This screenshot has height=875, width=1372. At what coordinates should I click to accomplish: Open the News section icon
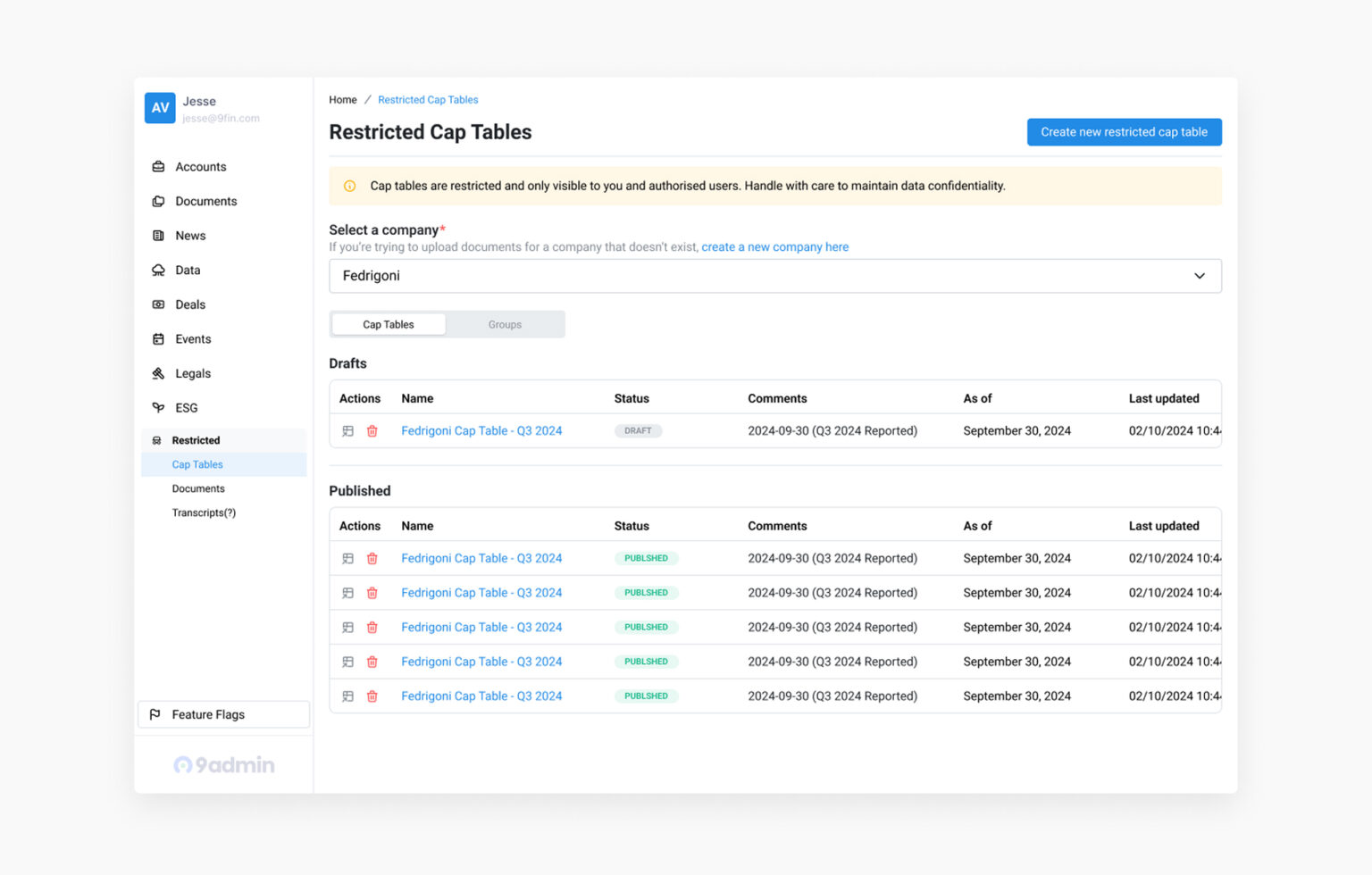pos(158,236)
